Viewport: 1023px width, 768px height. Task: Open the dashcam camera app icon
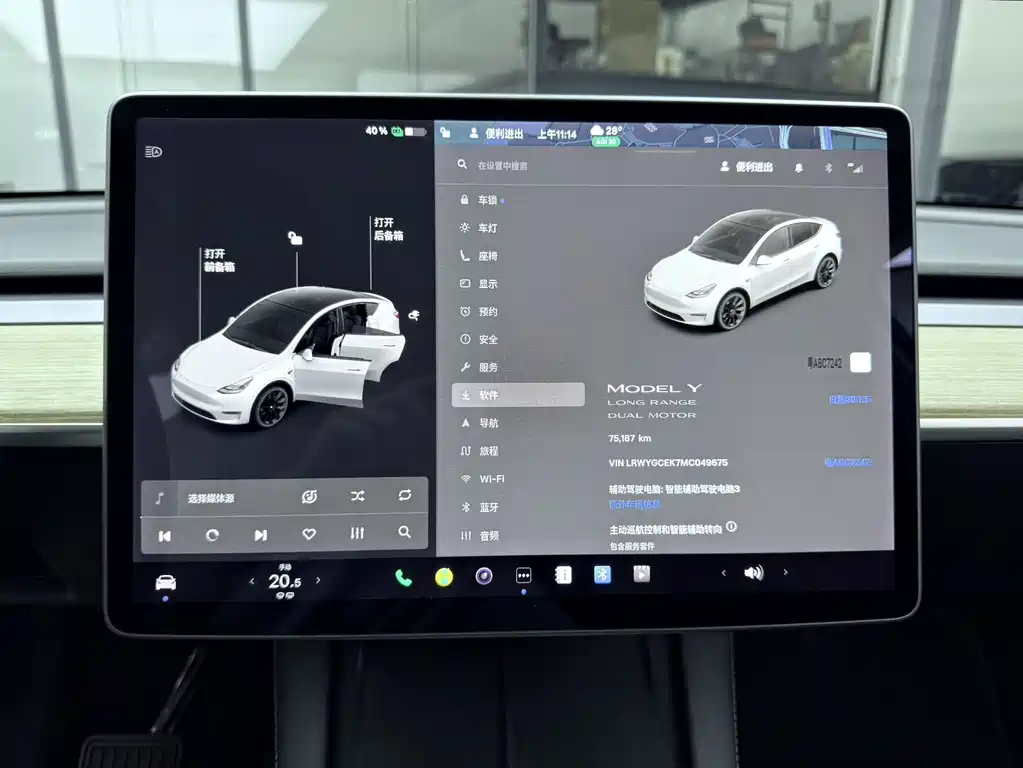click(x=483, y=576)
